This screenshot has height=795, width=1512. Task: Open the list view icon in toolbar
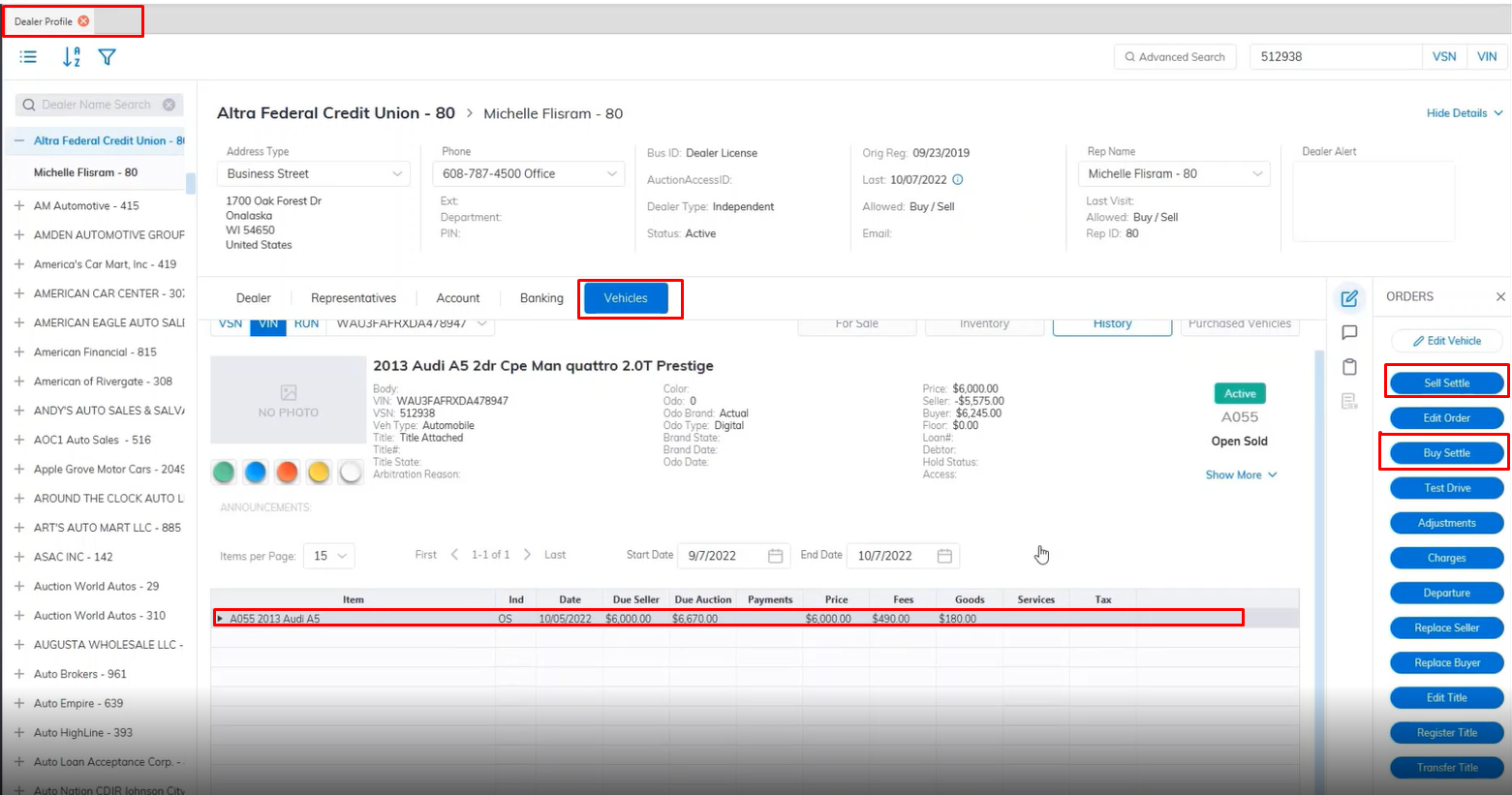click(29, 57)
